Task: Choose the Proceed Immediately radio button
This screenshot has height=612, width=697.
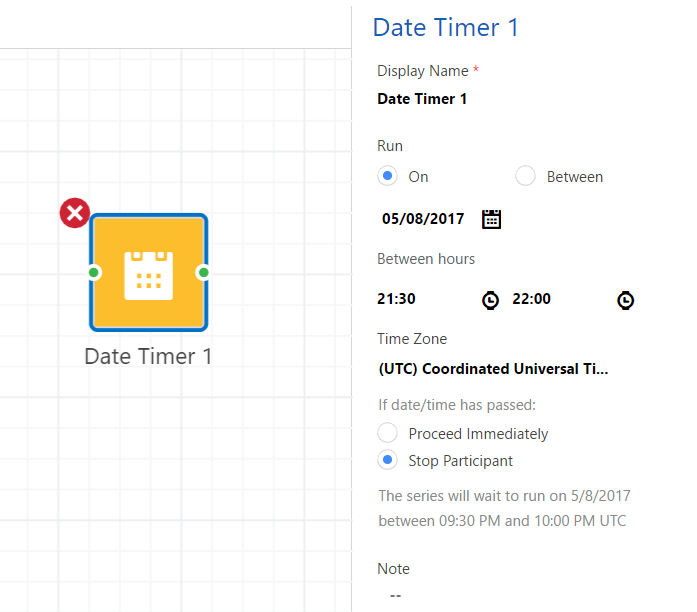Action: (x=387, y=434)
